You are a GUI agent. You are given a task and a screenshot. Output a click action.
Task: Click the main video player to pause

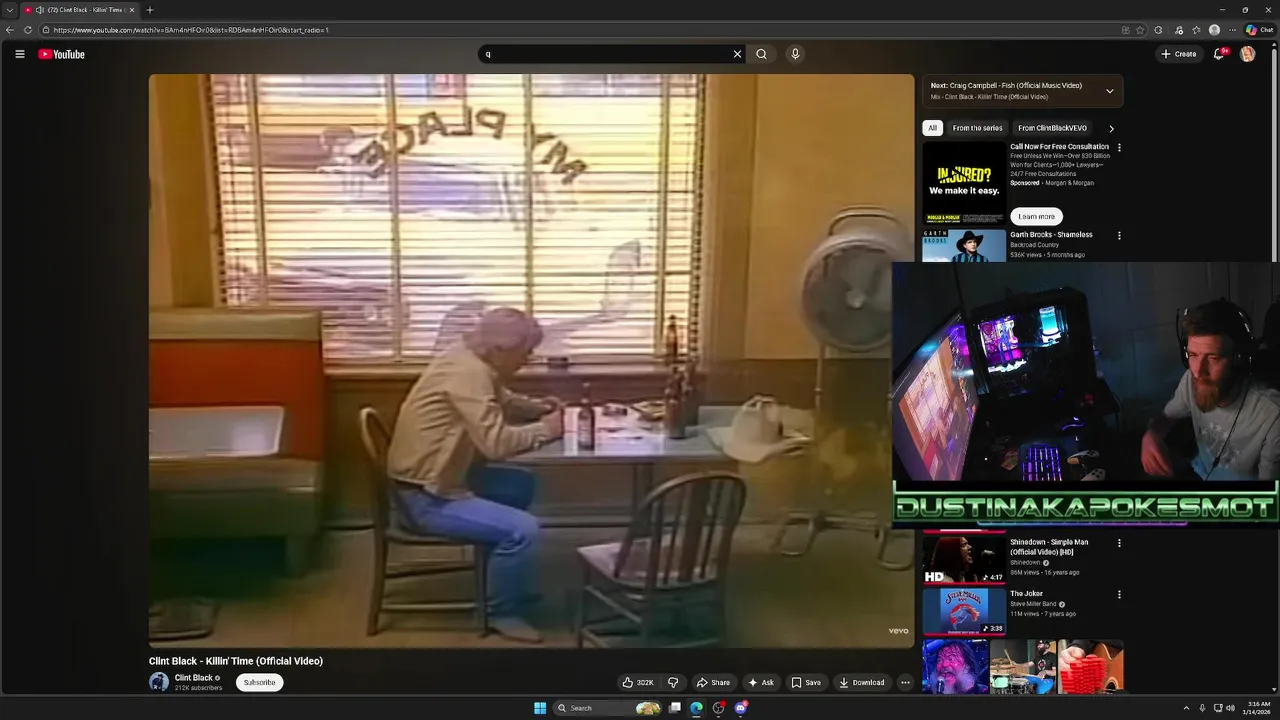(x=531, y=360)
